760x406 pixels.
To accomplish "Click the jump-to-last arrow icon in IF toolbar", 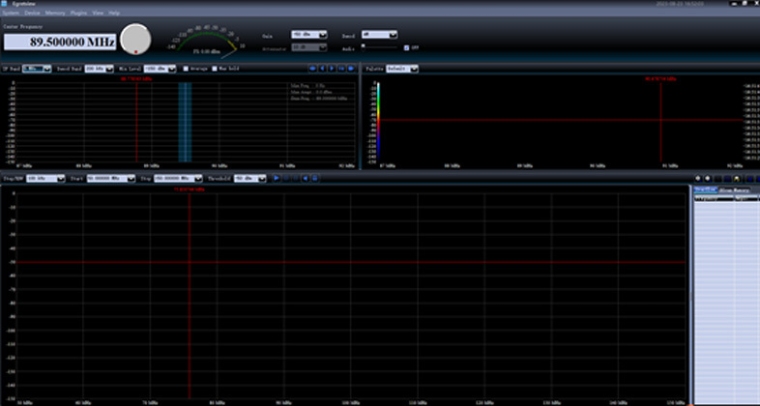I will [351, 68].
